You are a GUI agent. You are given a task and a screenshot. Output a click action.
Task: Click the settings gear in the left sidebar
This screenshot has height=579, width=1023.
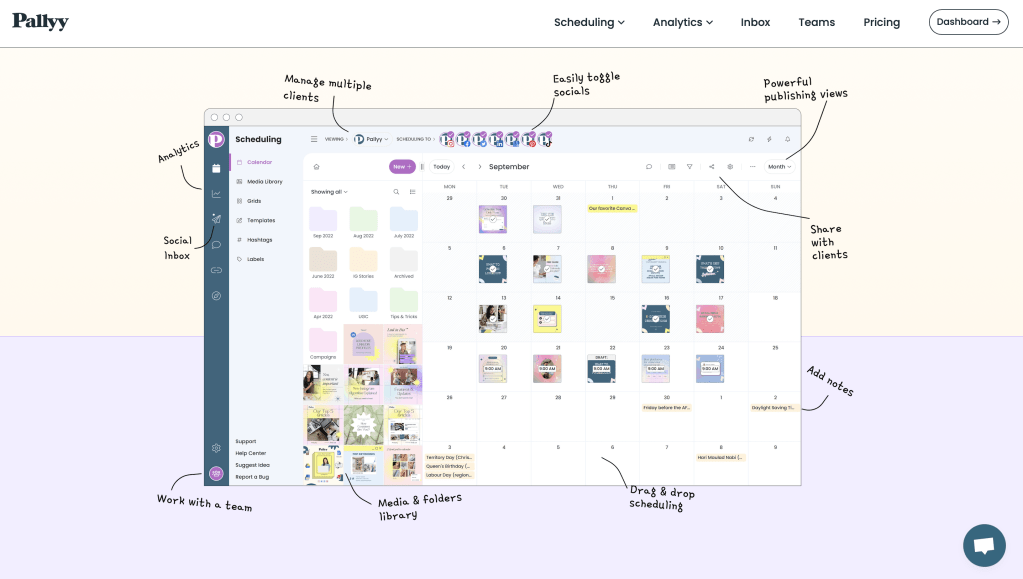(x=216, y=448)
